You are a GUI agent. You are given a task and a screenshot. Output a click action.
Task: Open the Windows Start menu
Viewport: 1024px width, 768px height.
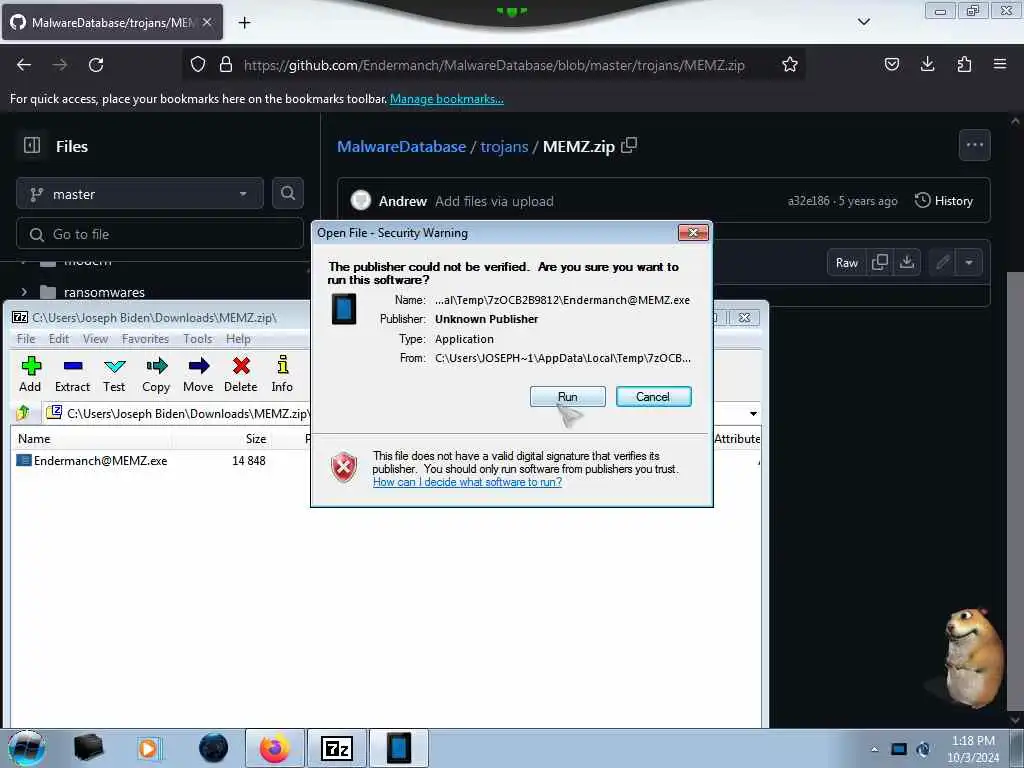(x=26, y=748)
